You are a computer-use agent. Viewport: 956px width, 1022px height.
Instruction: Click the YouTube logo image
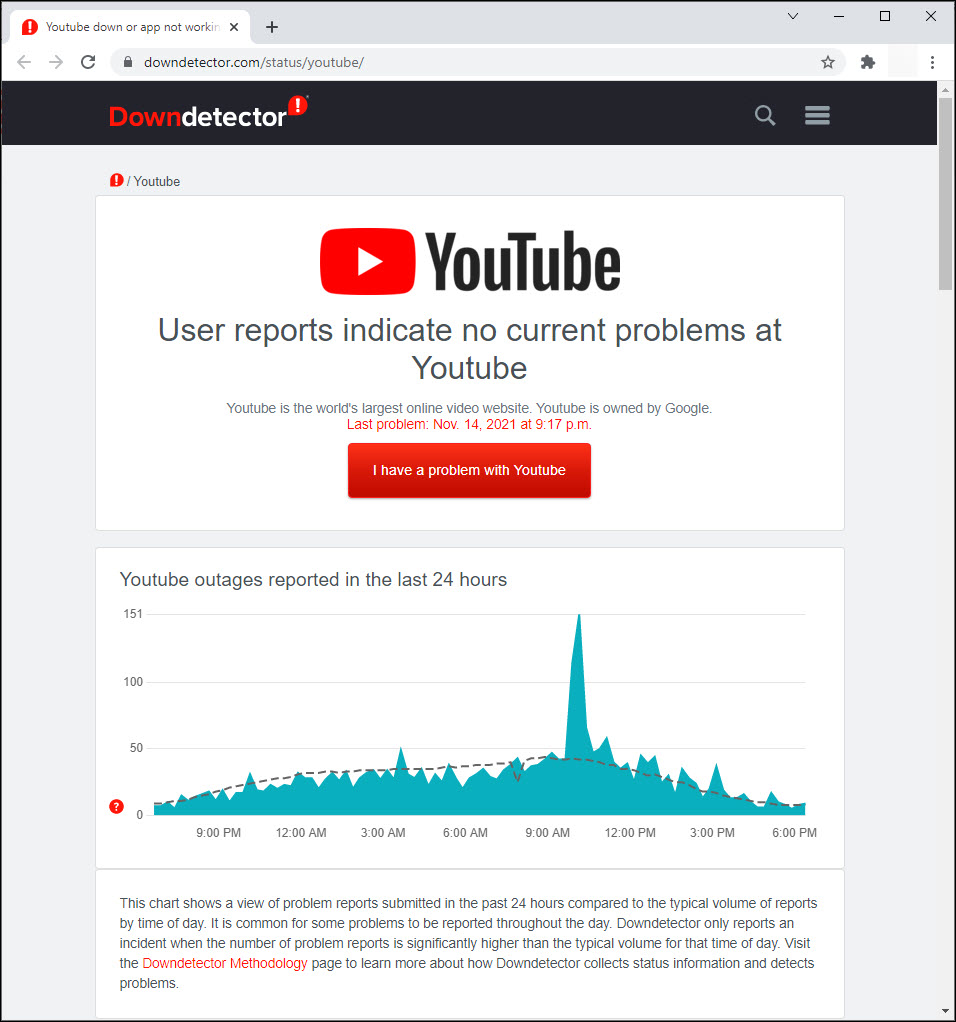tap(470, 261)
